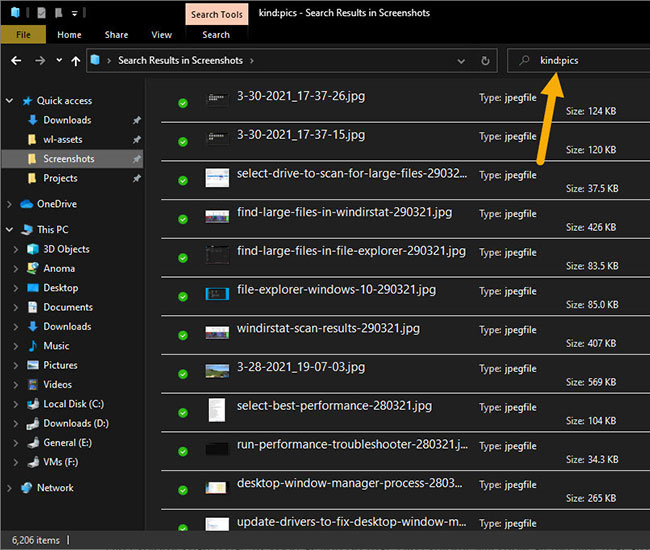This screenshot has width=650, height=550.
Task: Click the search magnifier icon
Action: coord(524,60)
